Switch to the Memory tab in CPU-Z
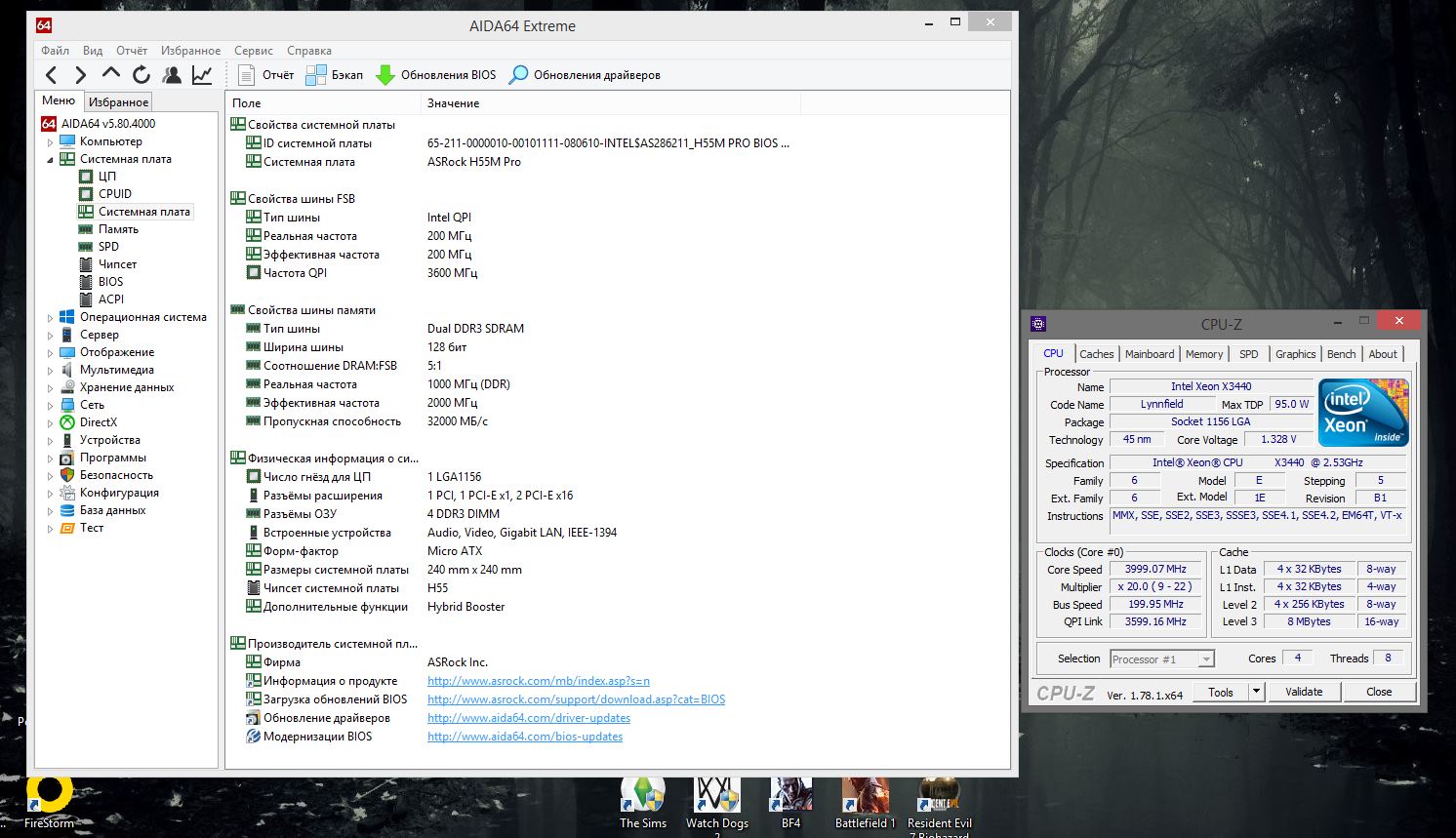 (x=1203, y=354)
